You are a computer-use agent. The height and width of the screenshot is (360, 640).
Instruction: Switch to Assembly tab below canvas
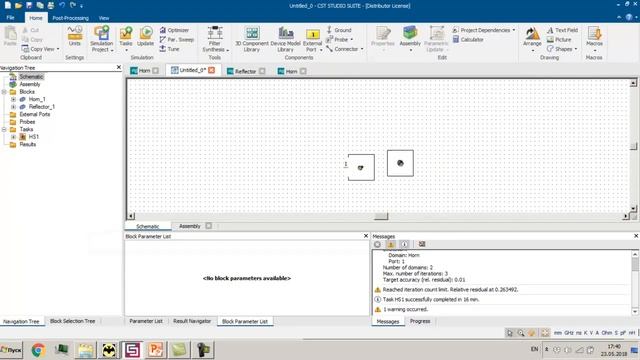click(x=190, y=226)
